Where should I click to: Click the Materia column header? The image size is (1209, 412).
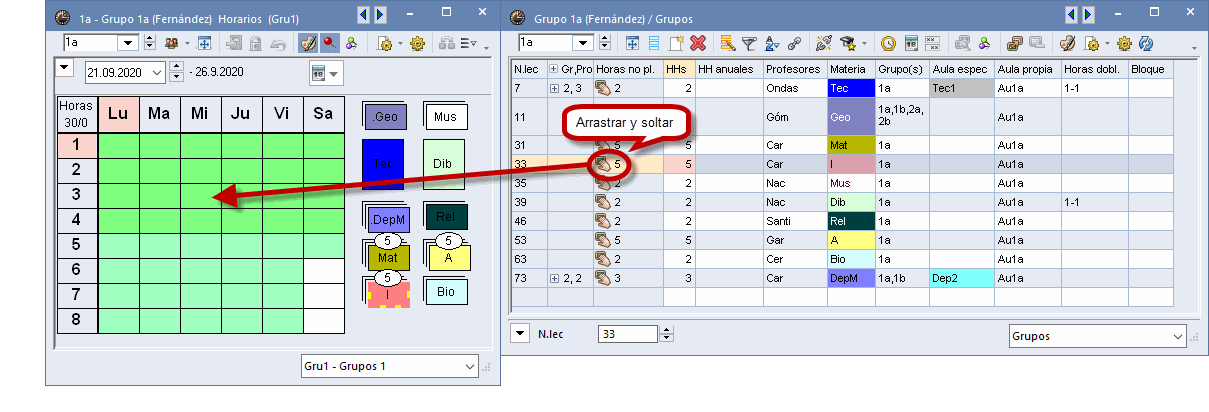[x=851, y=69]
